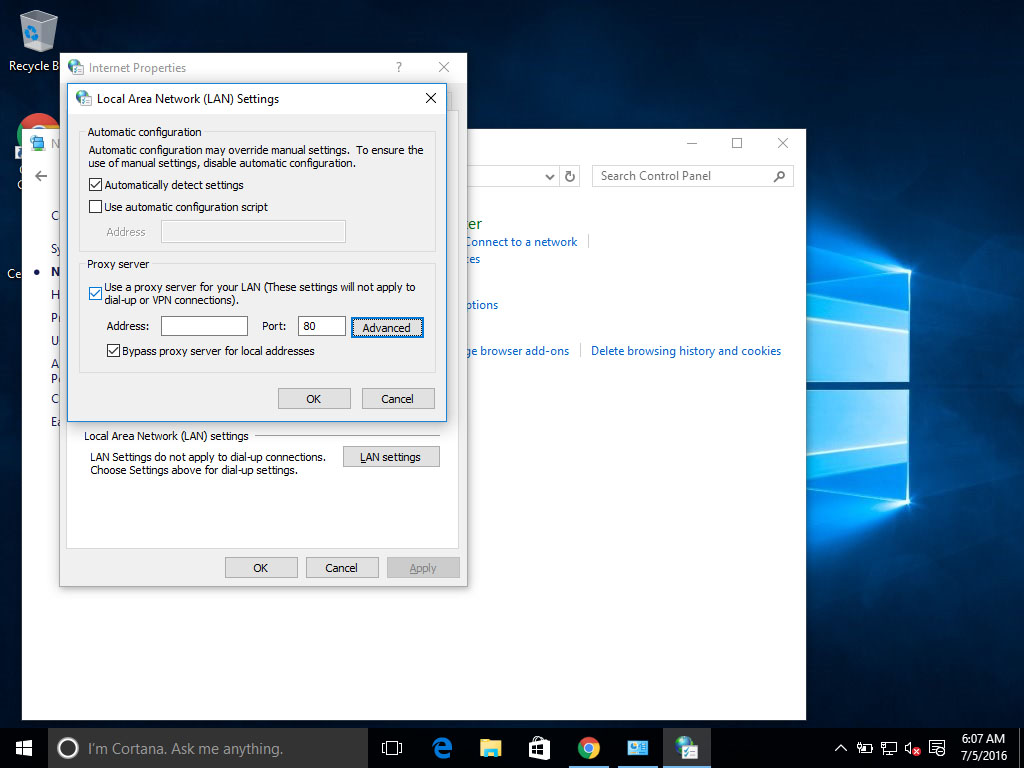1024x768 pixels.
Task: Click the proxy Address input field
Action: coord(204,325)
